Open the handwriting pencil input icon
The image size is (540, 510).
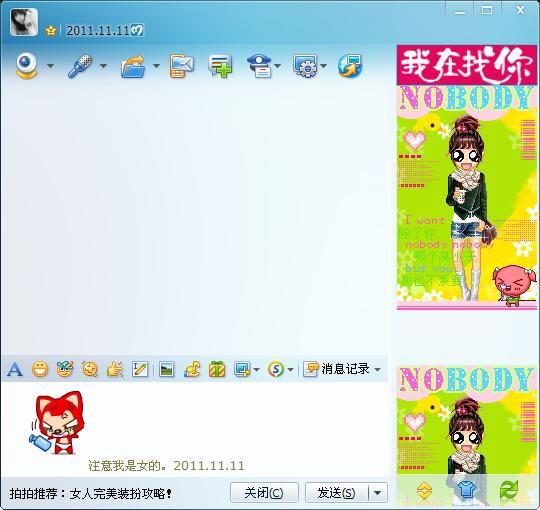click(x=140, y=370)
